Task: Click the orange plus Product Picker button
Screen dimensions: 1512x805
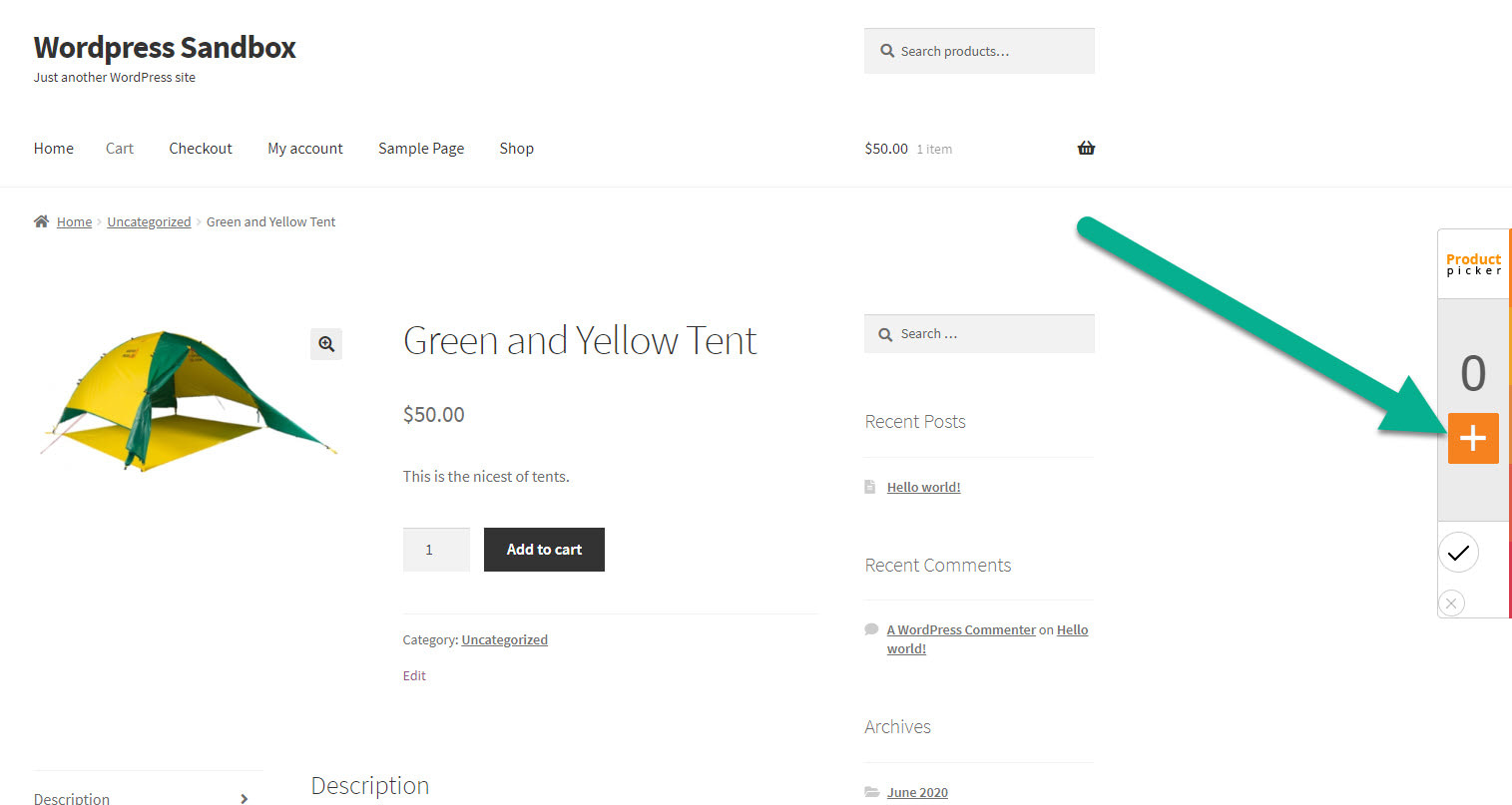Action: [x=1473, y=438]
